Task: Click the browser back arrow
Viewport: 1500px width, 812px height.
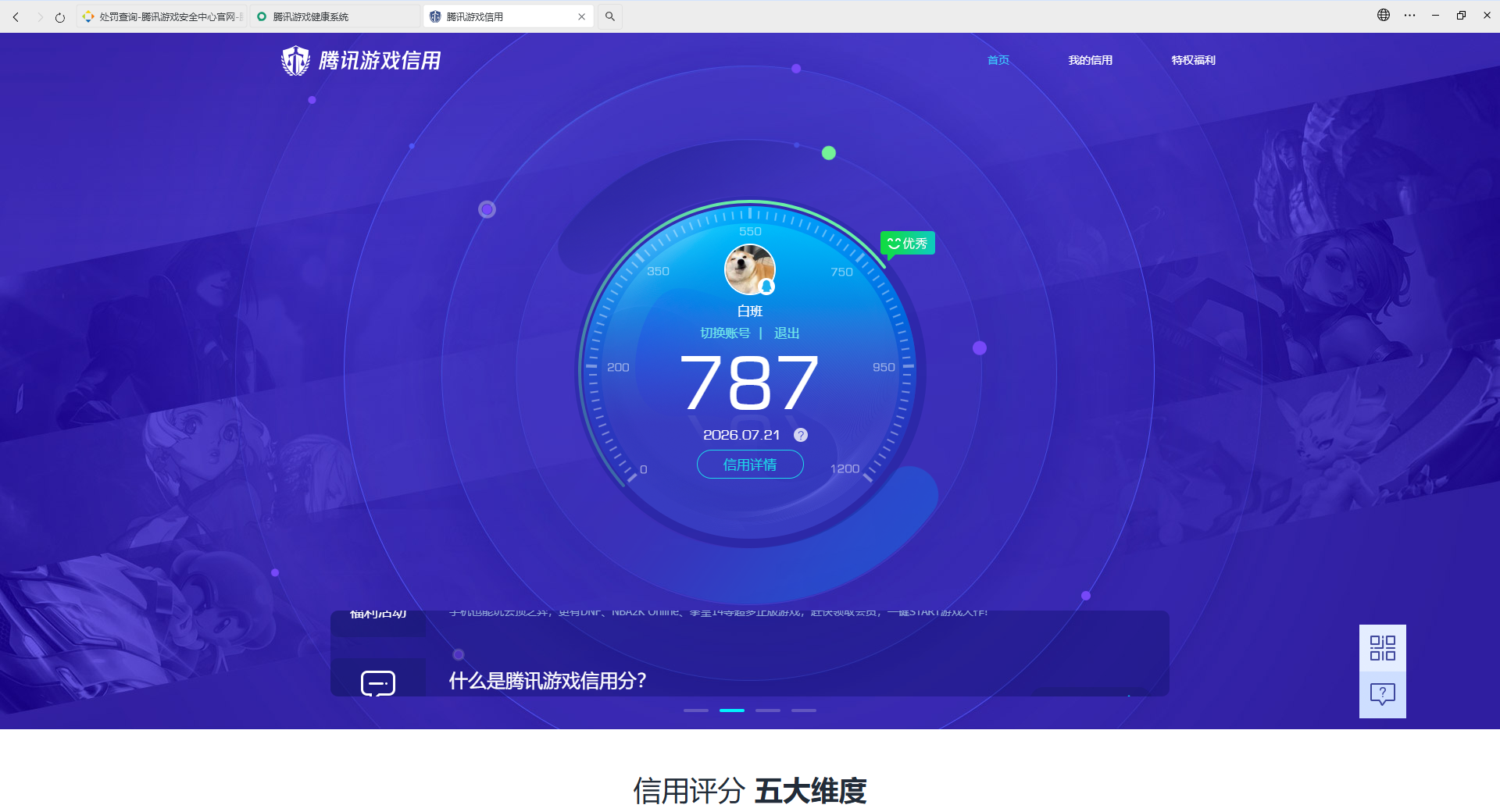Action: pos(16,16)
